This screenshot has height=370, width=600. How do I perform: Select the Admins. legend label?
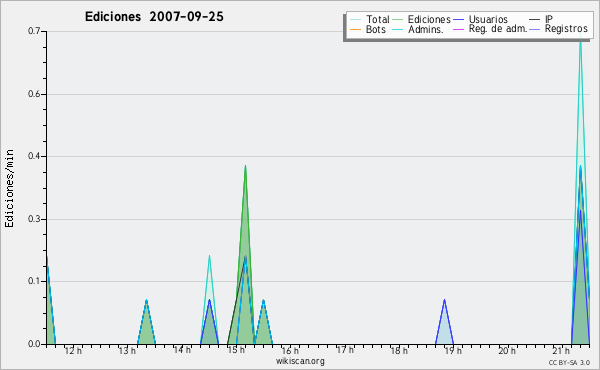(x=426, y=29)
